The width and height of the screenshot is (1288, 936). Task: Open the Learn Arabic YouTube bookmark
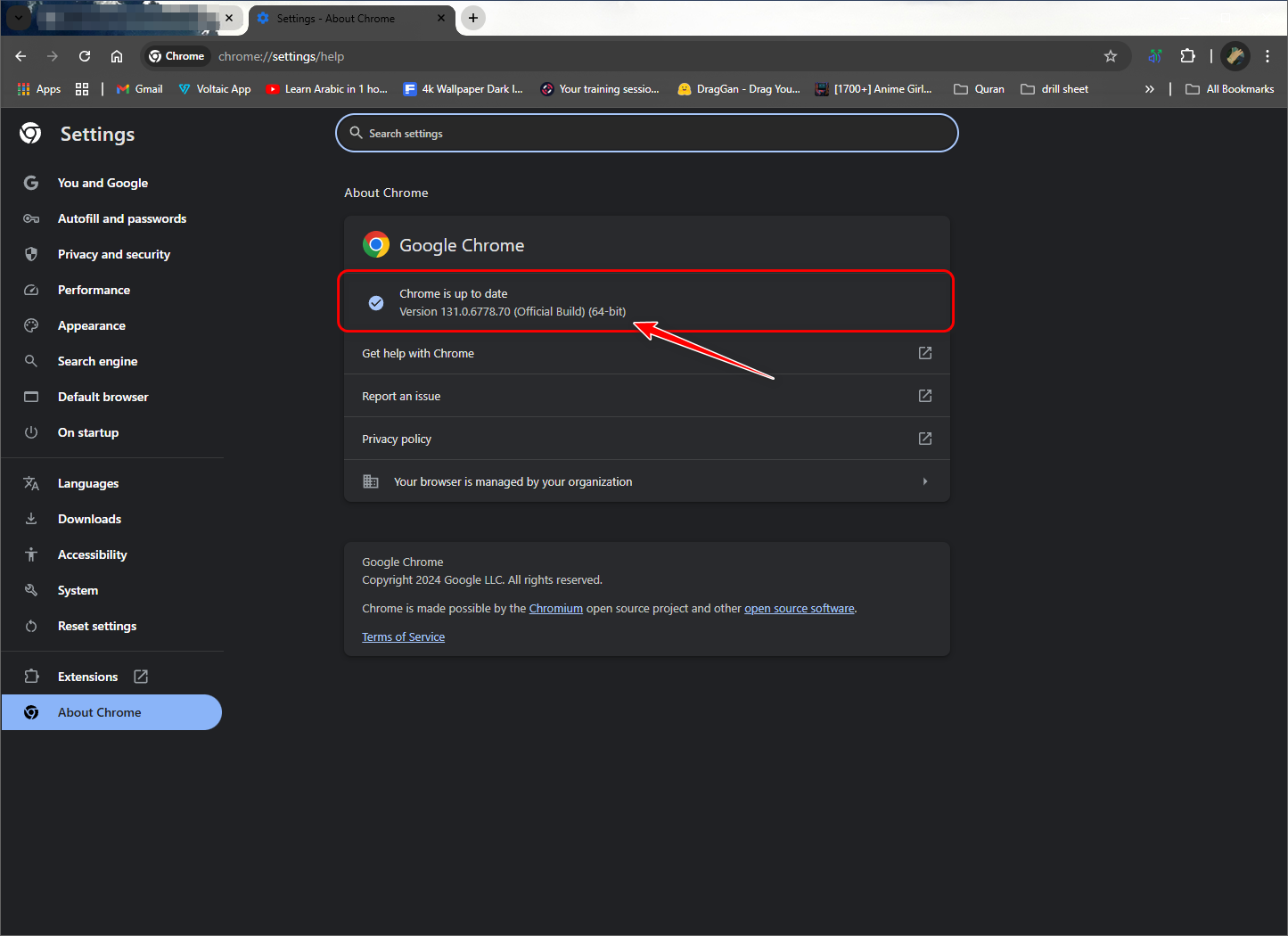[x=327, y=89]
